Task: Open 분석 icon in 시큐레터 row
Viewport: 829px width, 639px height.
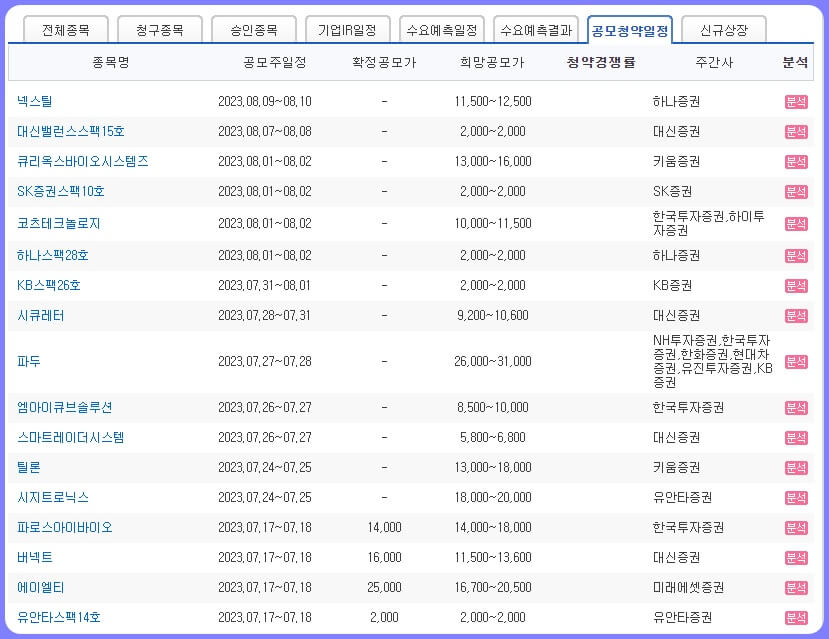Action: point(796,316)
